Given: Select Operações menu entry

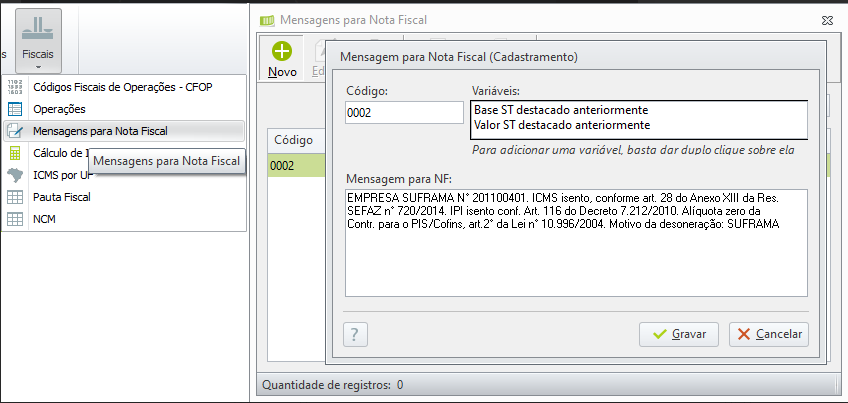Looking at the screenshot, I should point(60,109).
